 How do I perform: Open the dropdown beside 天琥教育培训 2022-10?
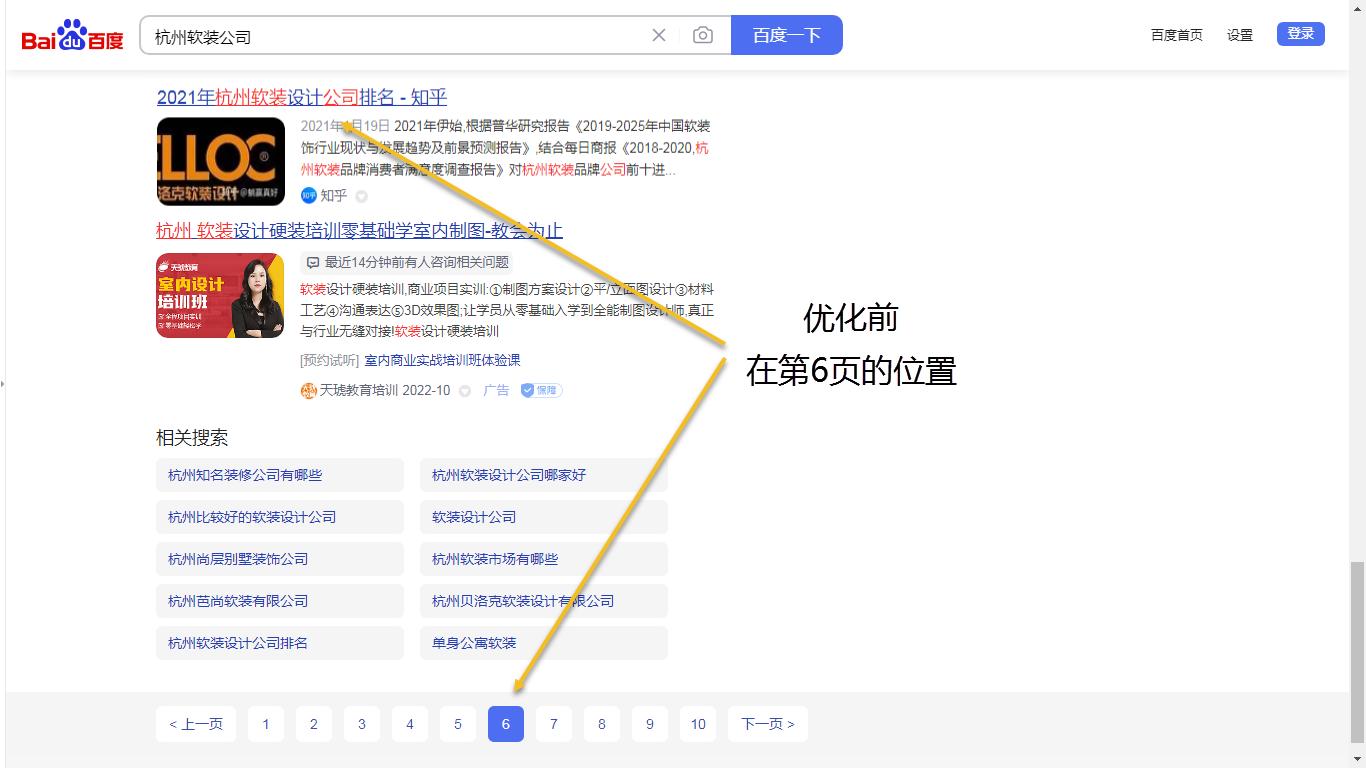pyautogui.click(x=464, y=390)
